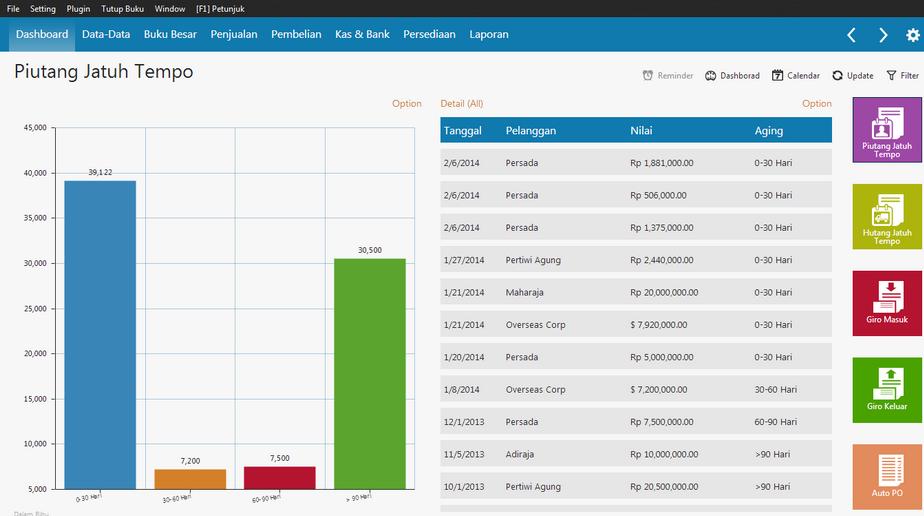Open the chart Option menu

pyautogui.click(x=406, y=104)
